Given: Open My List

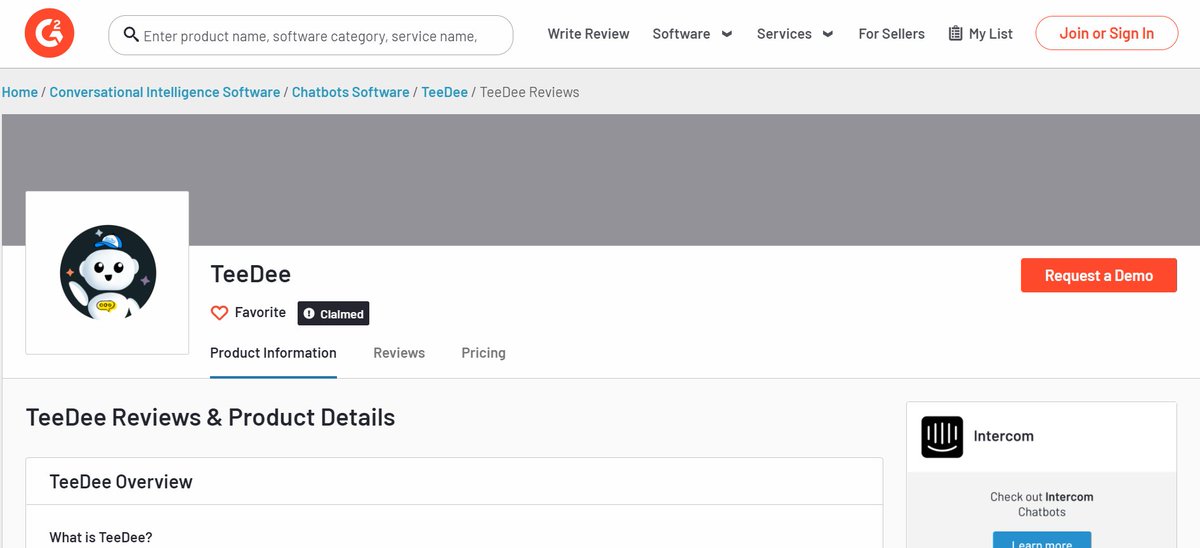Looking at the screenshot, I should [980, 34].
